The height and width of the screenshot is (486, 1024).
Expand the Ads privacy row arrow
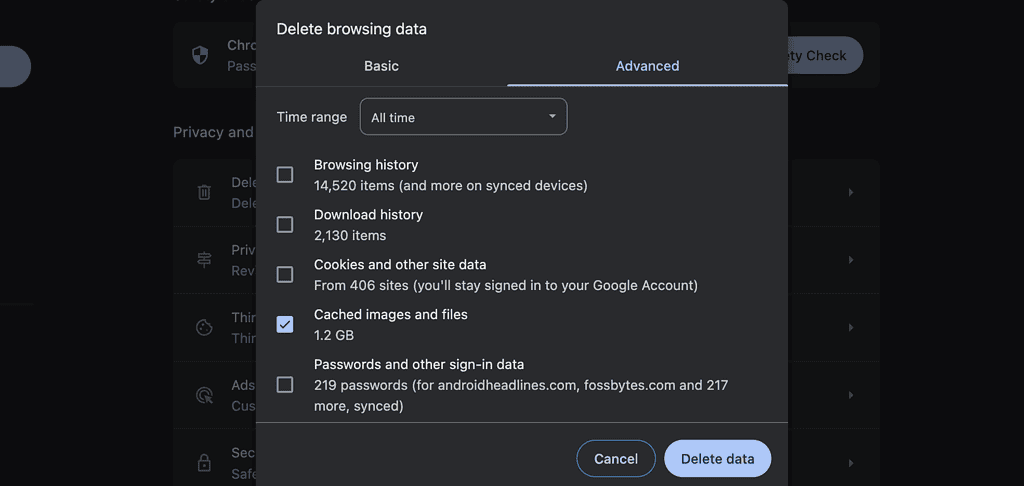(x=851, y=395)
